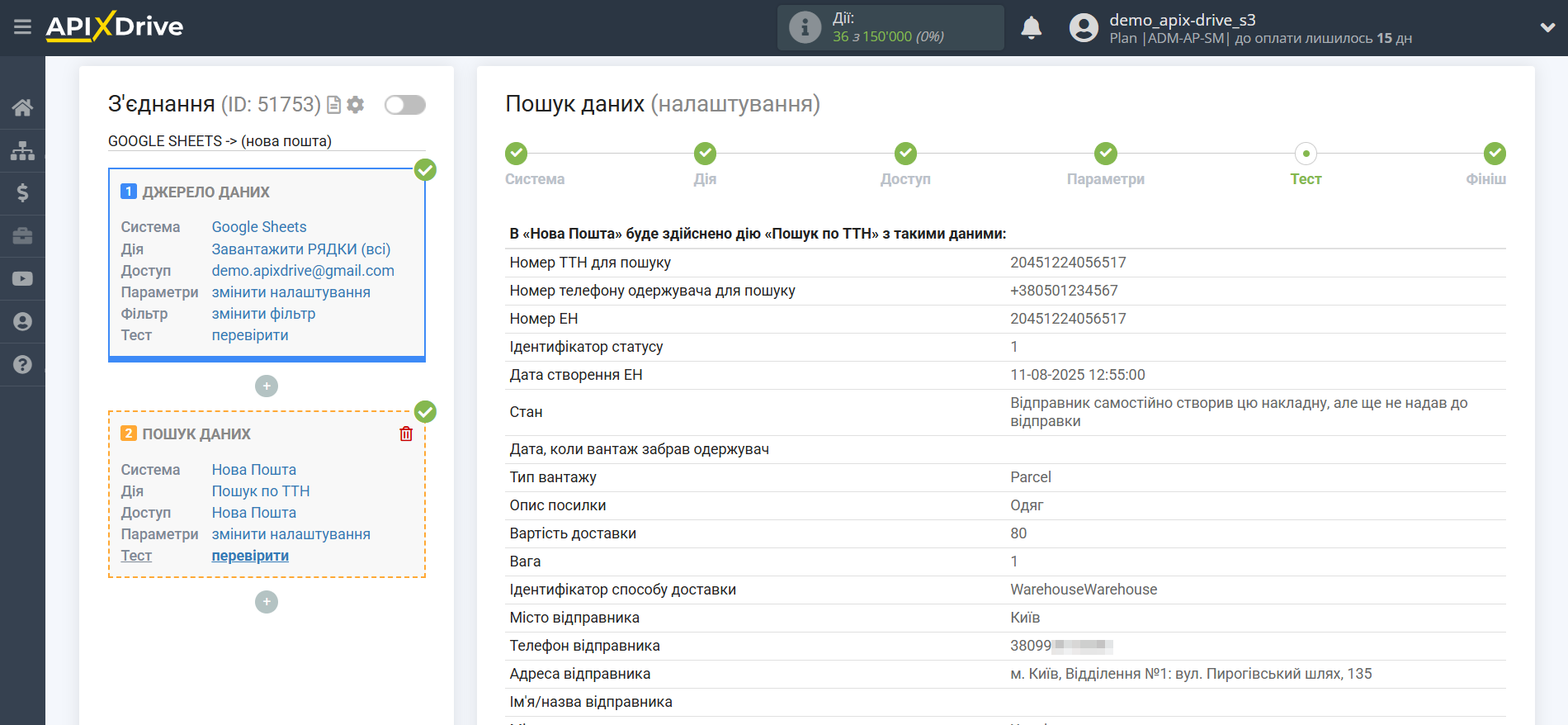Click the actions counter 36 з 150'000
Viewport: 1568px width, 725px height.
[888, 36]
